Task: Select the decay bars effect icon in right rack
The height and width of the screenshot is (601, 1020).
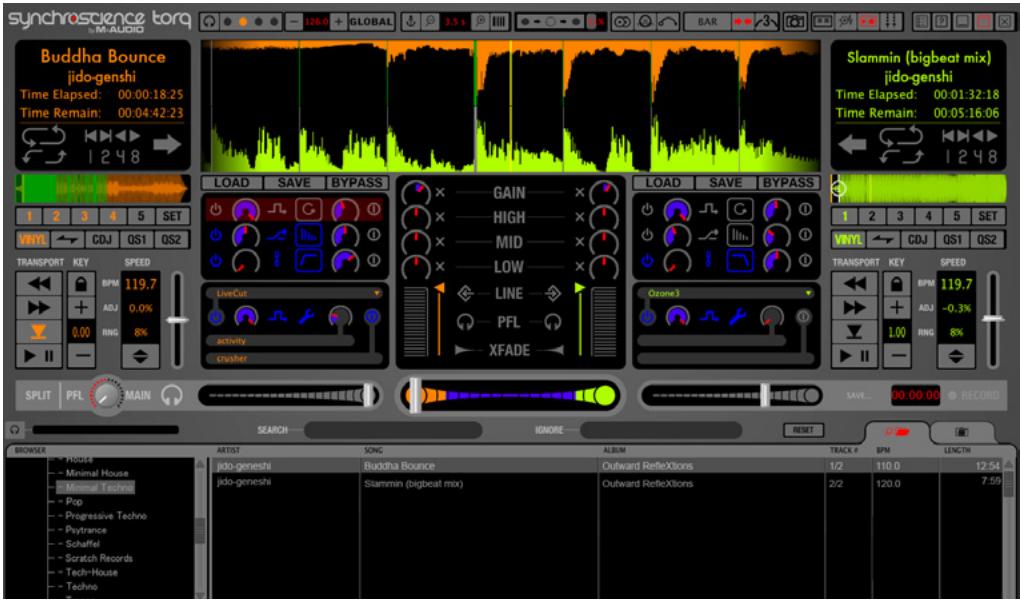Action: point(740,235)
